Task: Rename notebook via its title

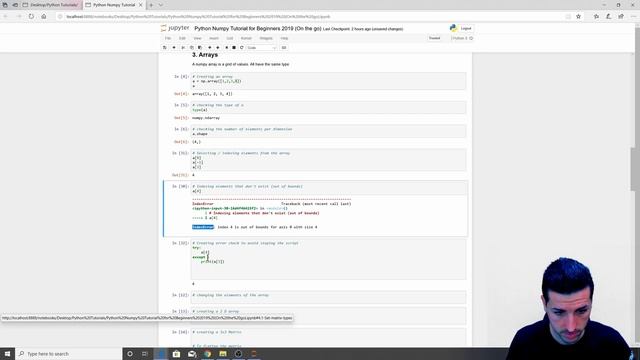Action: coord(258,29)
